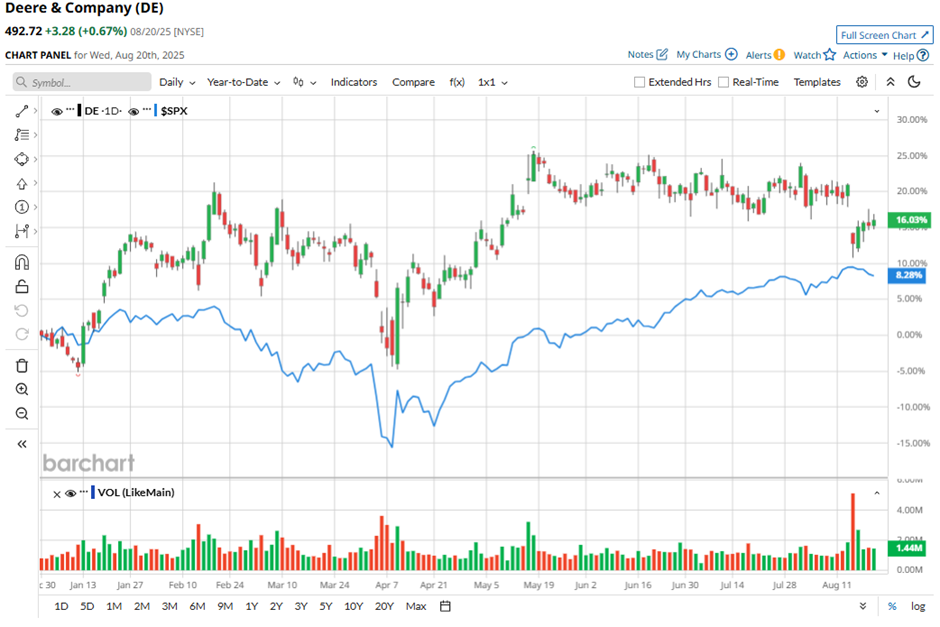Select the 1M time range
Screen dimensions: 940x627
[x=114, y=606]
